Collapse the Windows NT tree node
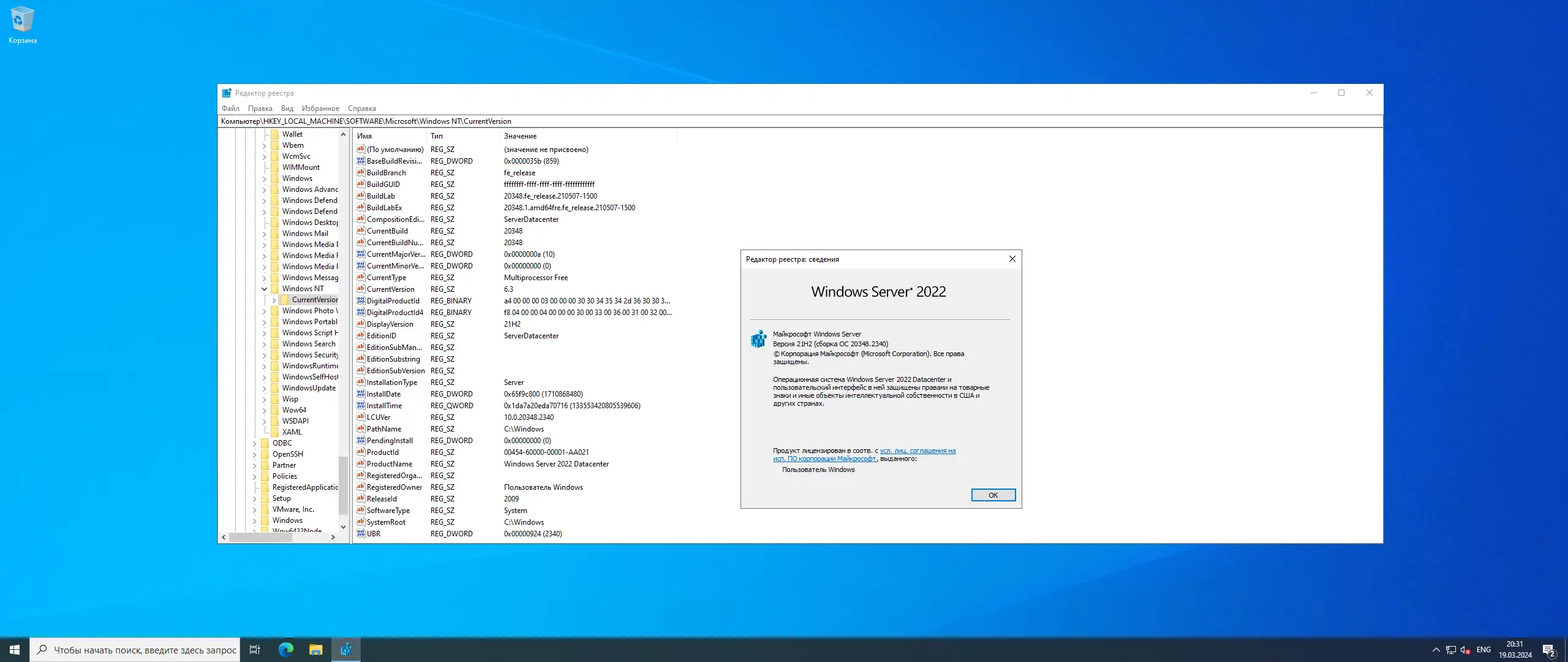The width and height of the screenshot is (1568, 662). [265, 289]
